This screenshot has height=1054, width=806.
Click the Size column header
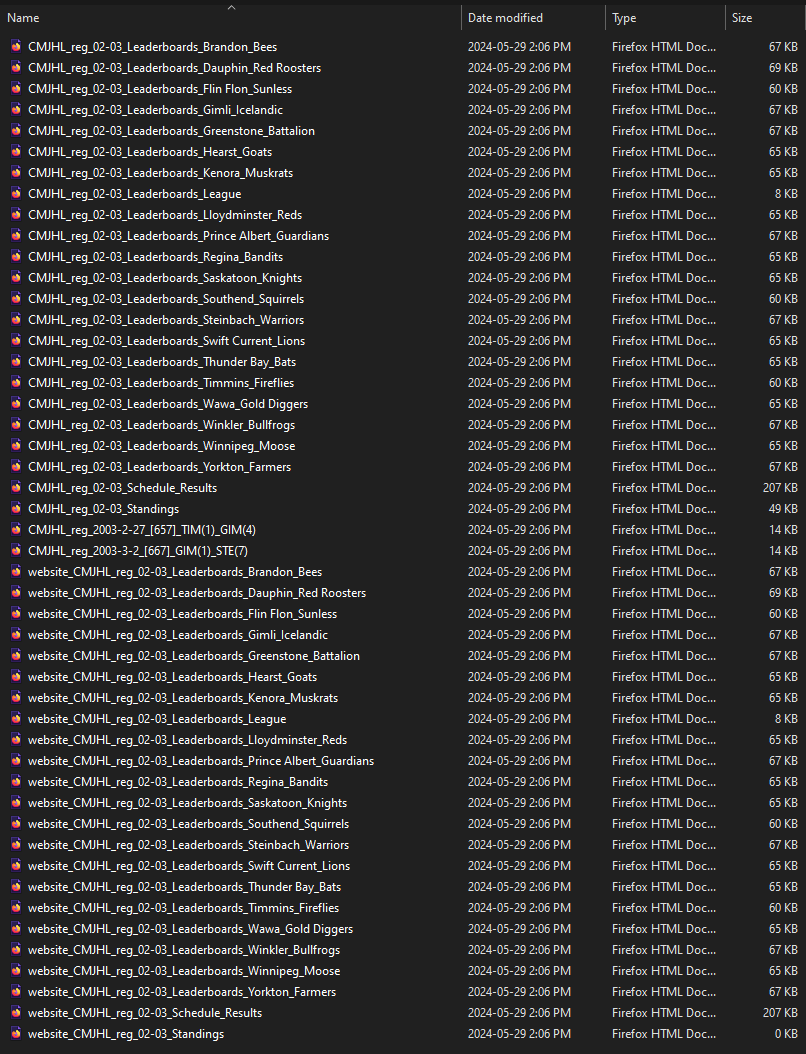(x=742, y=18)
